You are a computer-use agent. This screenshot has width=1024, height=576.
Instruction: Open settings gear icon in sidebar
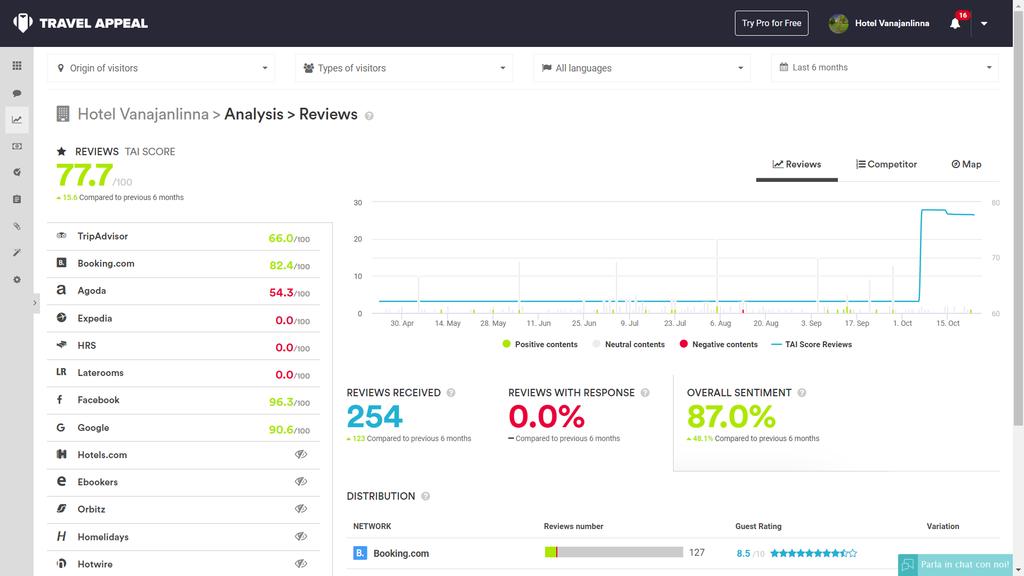click(17, 280)
